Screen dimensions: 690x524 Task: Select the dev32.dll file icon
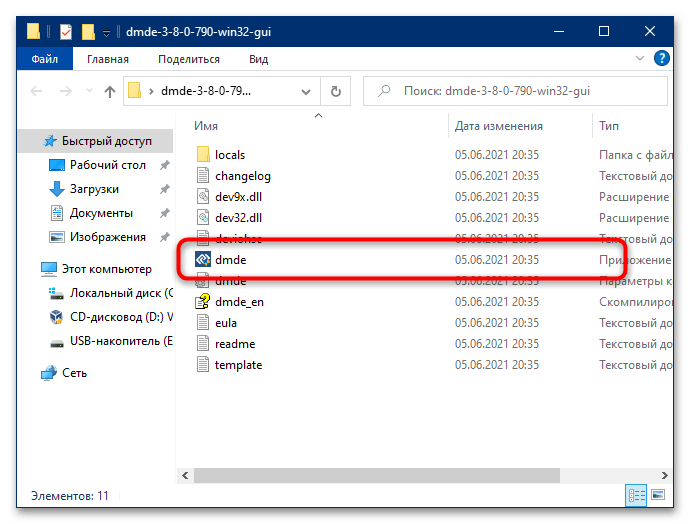203,218
